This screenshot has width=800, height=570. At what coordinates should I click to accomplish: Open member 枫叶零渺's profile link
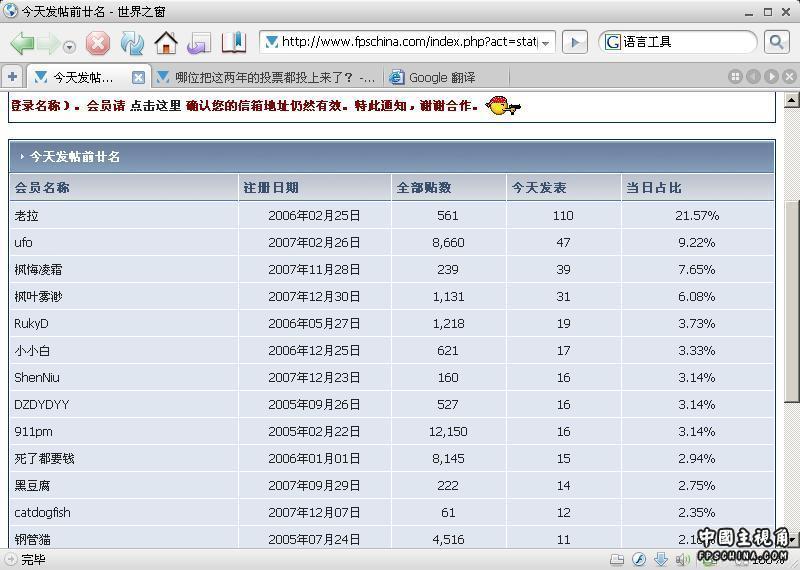click(38, 296)
